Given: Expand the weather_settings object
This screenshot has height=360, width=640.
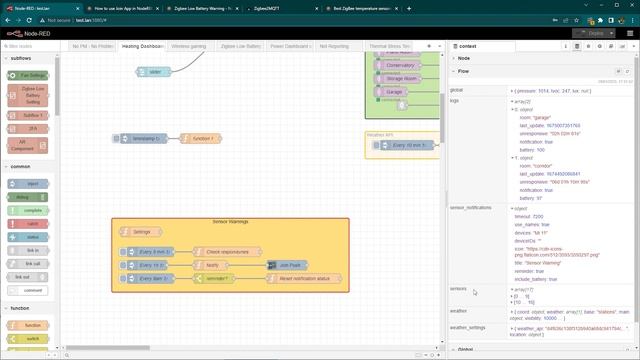Looking at the screenshot, I should click(x=511, y=329).
